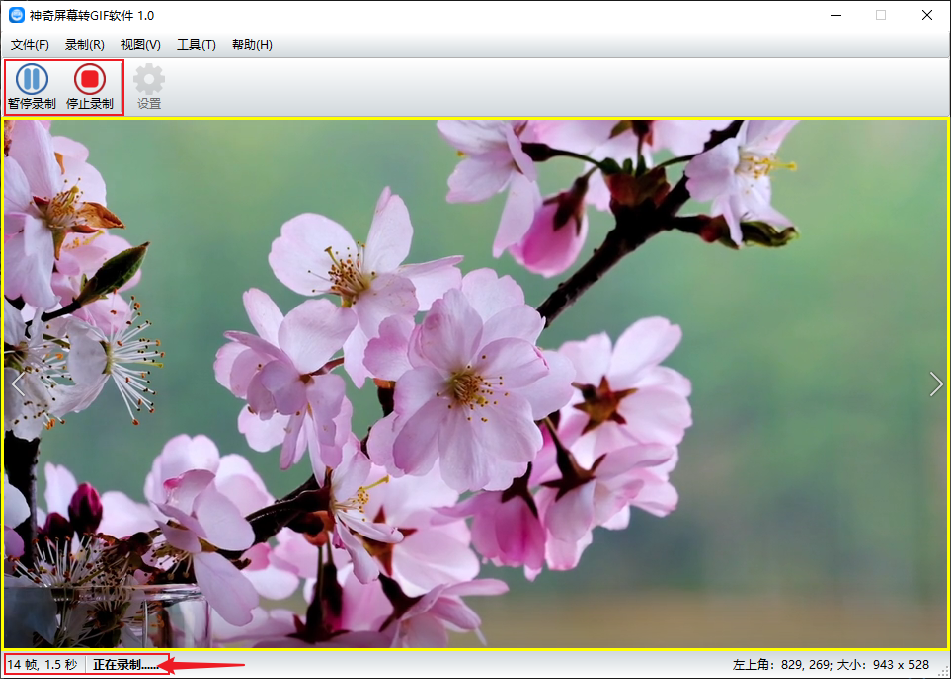Click the '正在录制......' status text

click(126, 665)
